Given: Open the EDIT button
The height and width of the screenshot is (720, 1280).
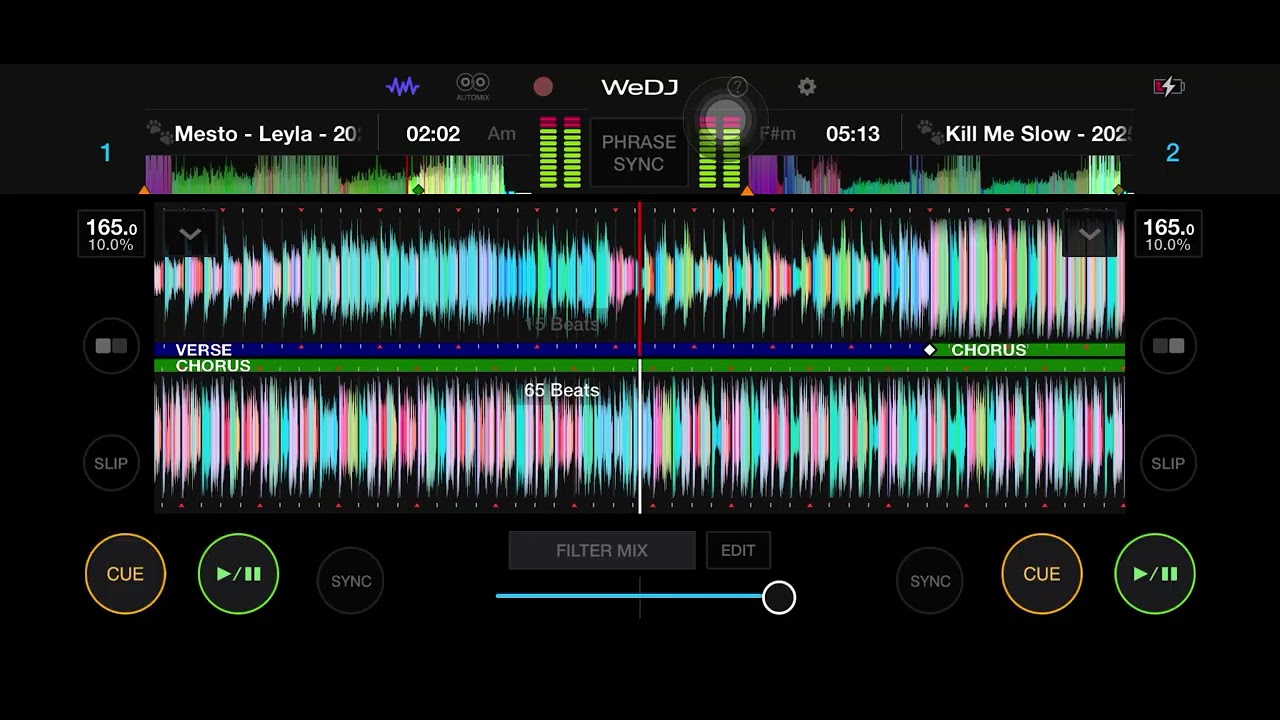Looking at the screenshot, I should pyautogui.click(x=738, y=550).
